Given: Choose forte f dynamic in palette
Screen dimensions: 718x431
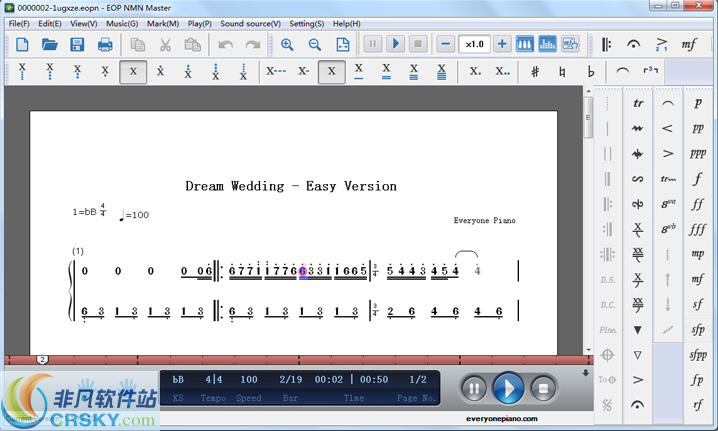Looking at the screenshot, I should click(x=697, y=179).
